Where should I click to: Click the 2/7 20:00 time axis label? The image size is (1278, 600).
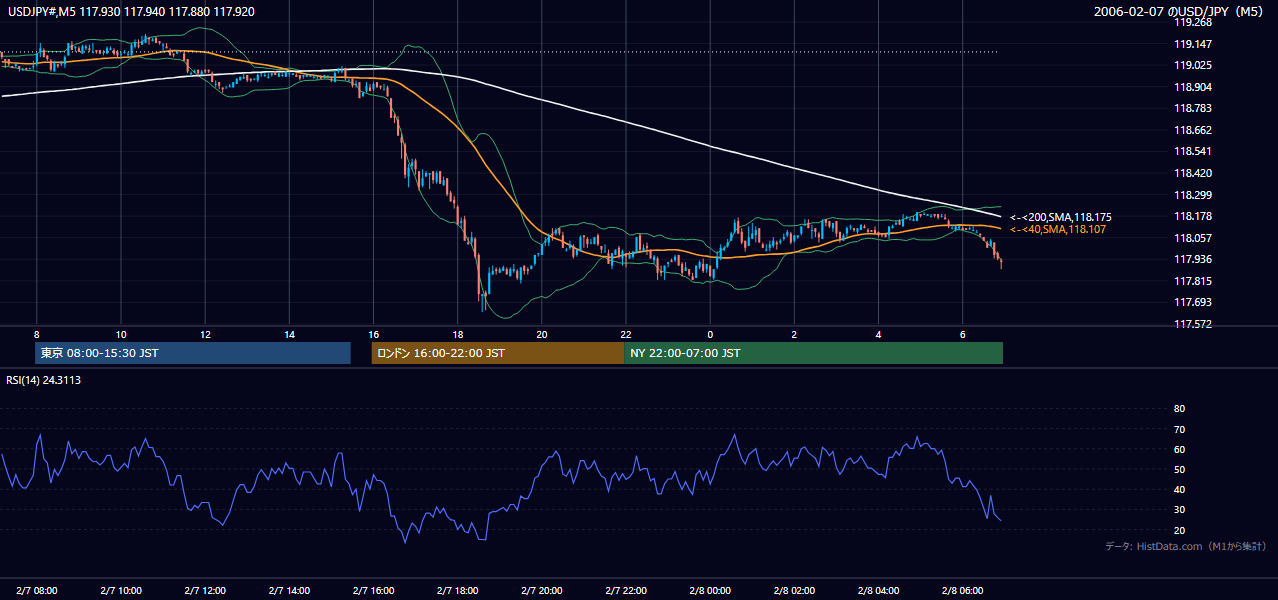[542, 590]
